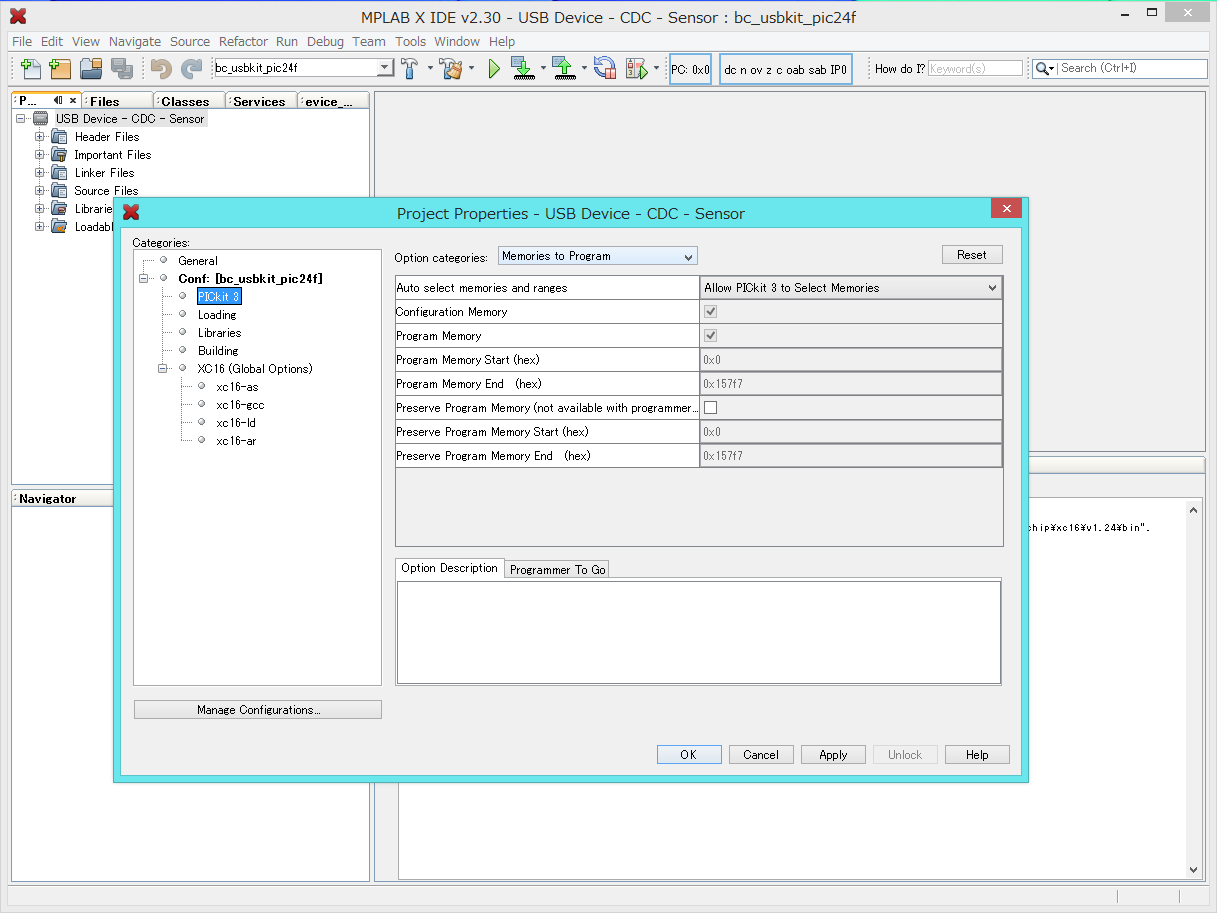This screenshot has height=913, width=1217.
Task: Click the green Run Project arrow
Action: [x=494, y=68]
